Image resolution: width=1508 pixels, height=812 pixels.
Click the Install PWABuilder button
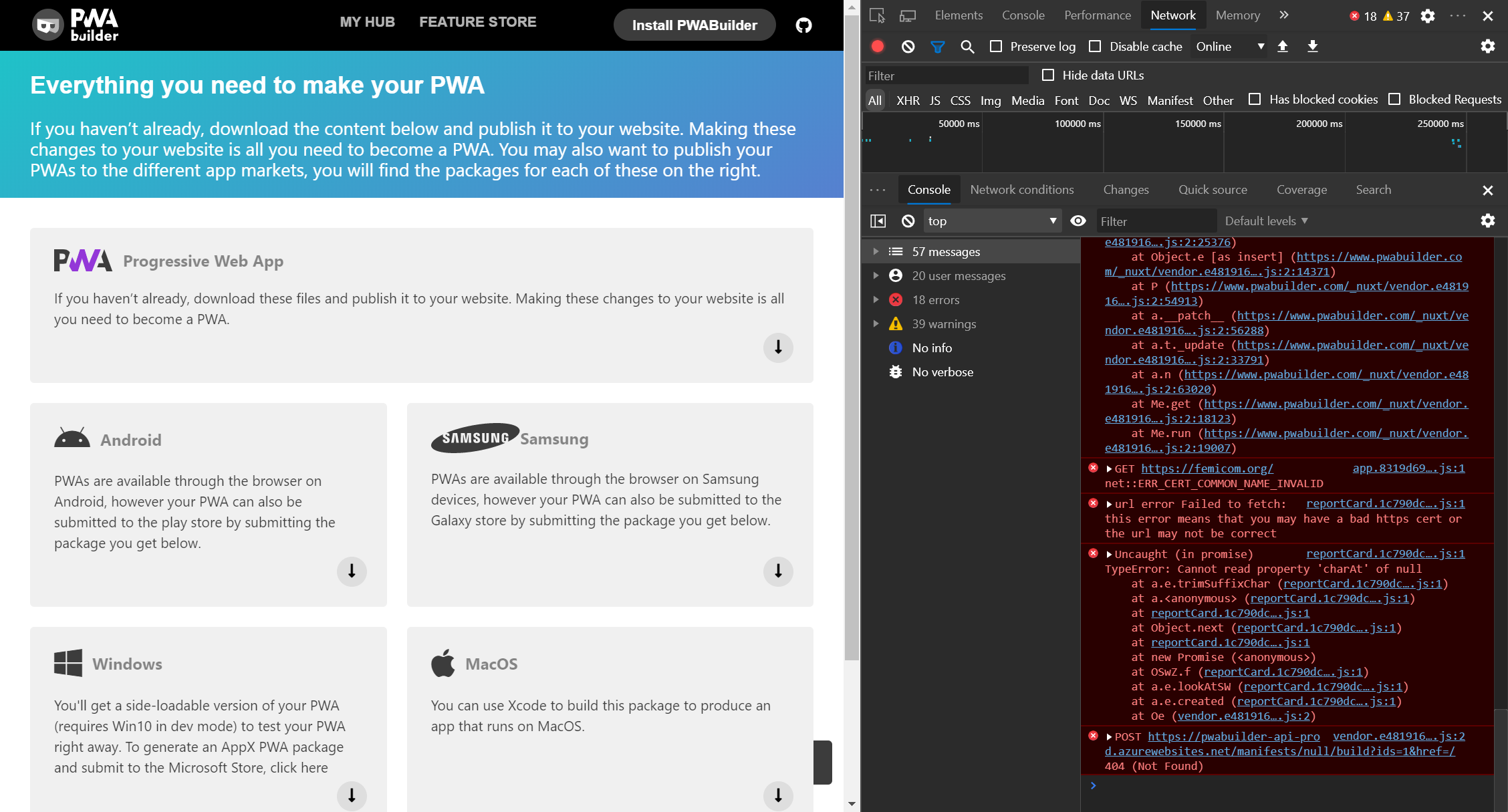coord(694,25)
